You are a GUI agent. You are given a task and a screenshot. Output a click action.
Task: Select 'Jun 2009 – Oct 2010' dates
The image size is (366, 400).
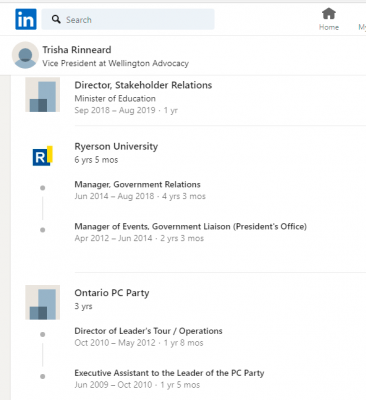pyautogui.click(x=113, y=385)
